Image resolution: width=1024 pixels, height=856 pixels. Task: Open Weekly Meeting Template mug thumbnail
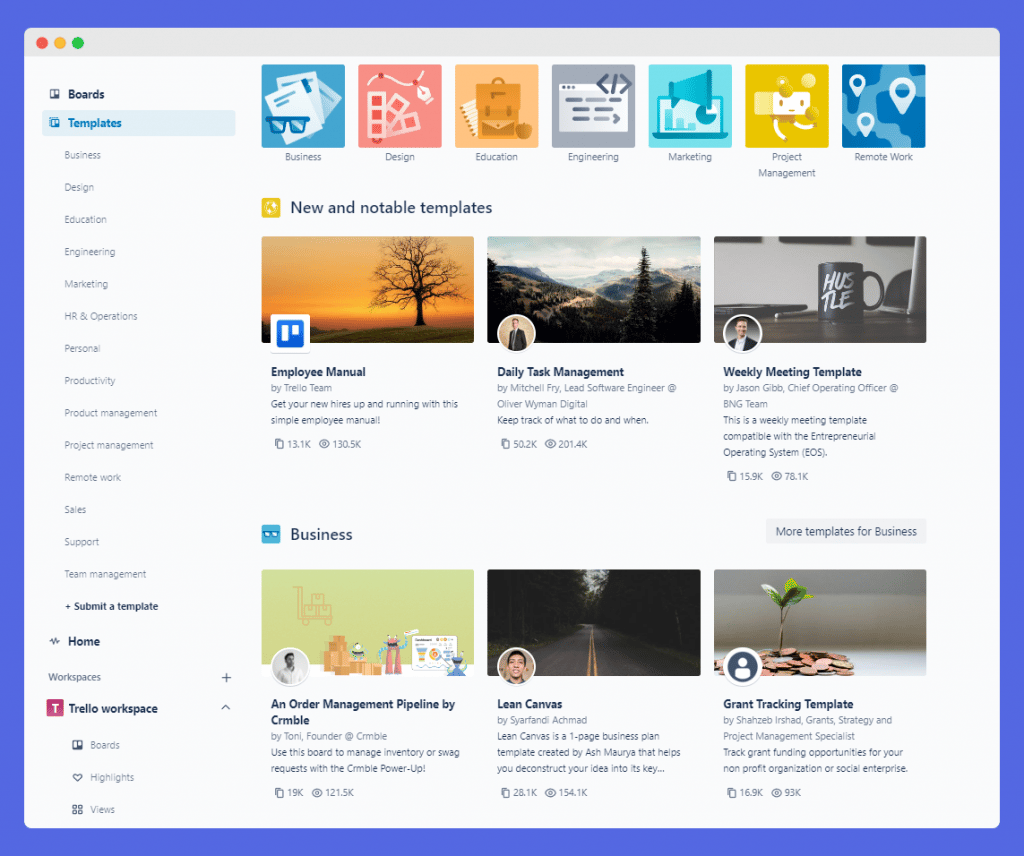tap(820, 289)
